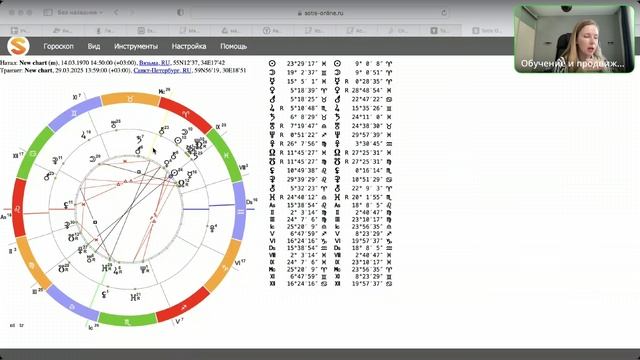Select the orange Virgo sign on the ring
This screenshot has width=640, height=360.
pos(32,265)
